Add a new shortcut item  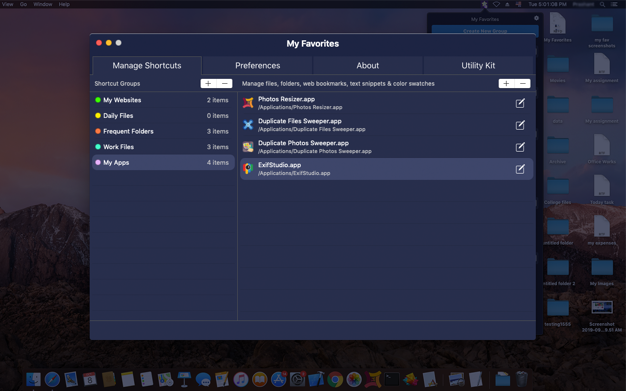pyautogui.click(x=506, y=83)
